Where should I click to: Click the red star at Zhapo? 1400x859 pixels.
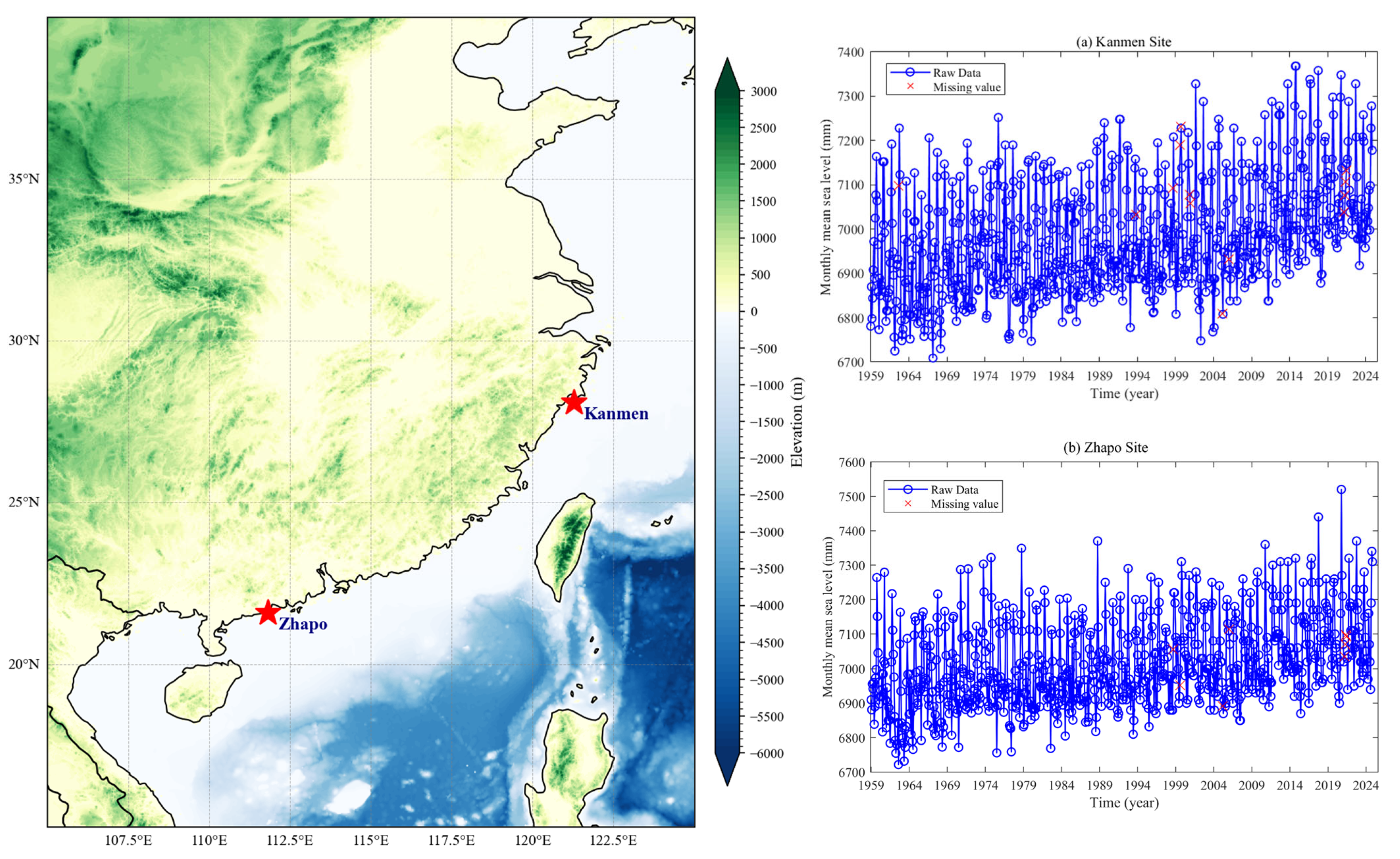tap(267, 612)
